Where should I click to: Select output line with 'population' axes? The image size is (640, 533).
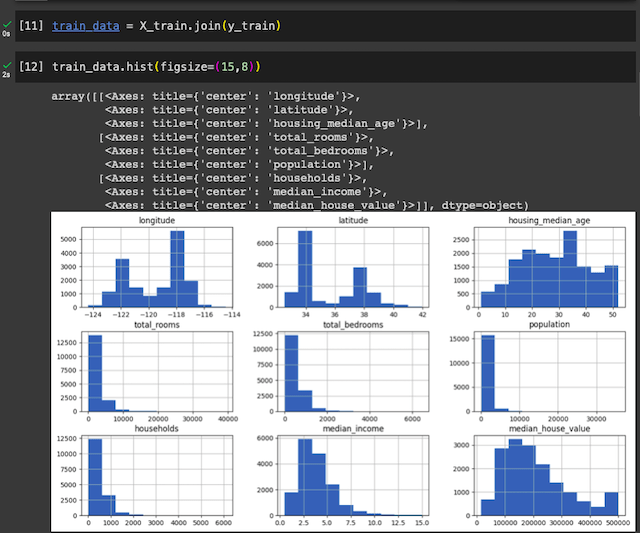239,164
